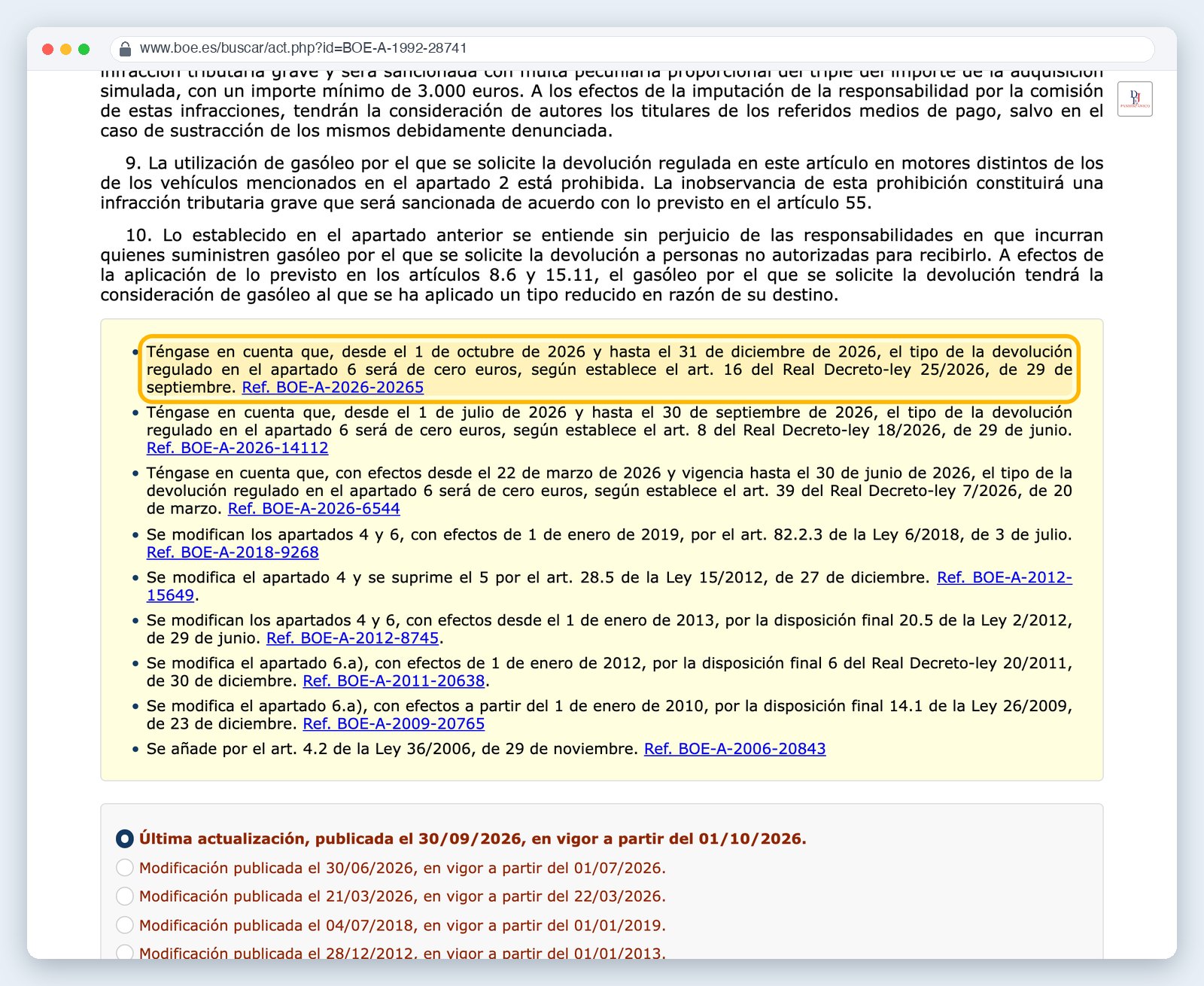Viewport: 1204px width, 986px height.
Task: Follow the Ref. BOE-A-2012-8745 link
Action: click(352, 638)
